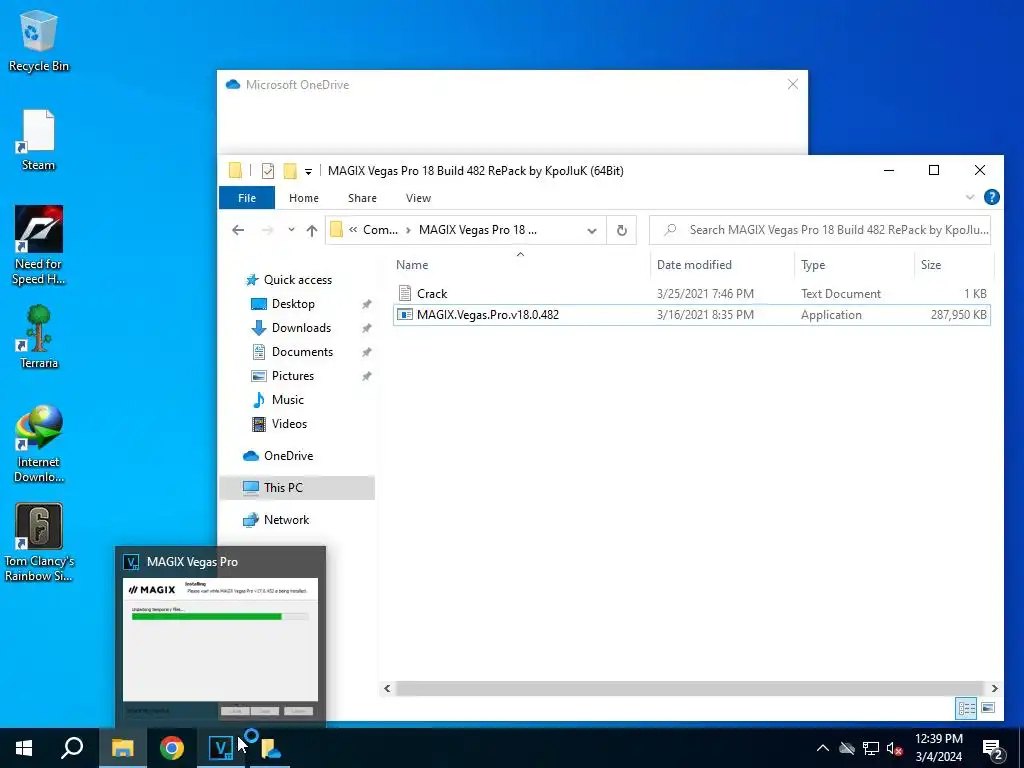
Task: Switch to the Home ribbon tab
Action: click(x=304, y=198)
